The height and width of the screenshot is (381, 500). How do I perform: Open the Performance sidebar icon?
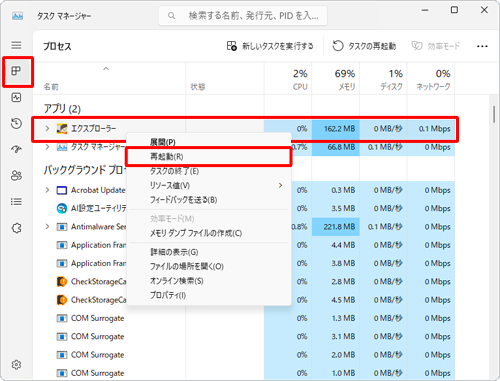click(x=16, y=97)
